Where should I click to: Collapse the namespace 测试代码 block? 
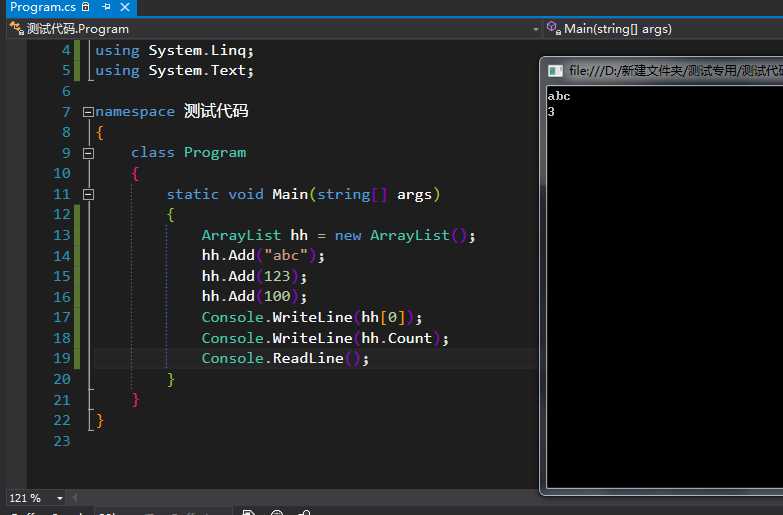[88, 112]
